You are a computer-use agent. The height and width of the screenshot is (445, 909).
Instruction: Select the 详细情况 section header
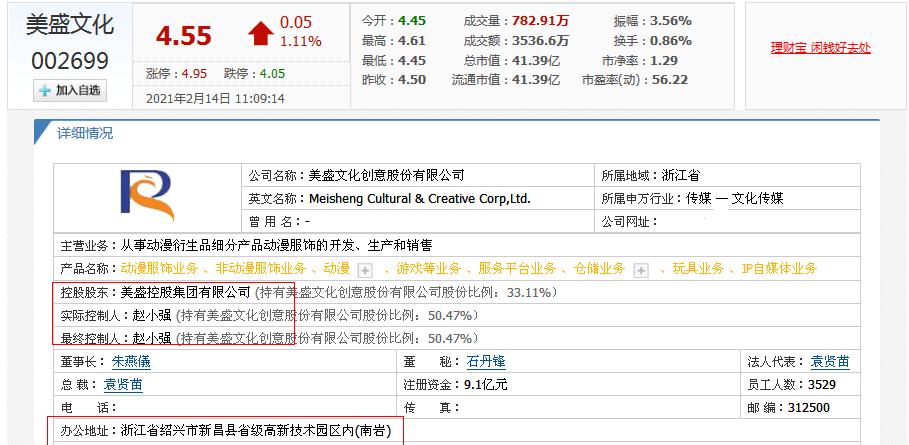click(85, 133)
